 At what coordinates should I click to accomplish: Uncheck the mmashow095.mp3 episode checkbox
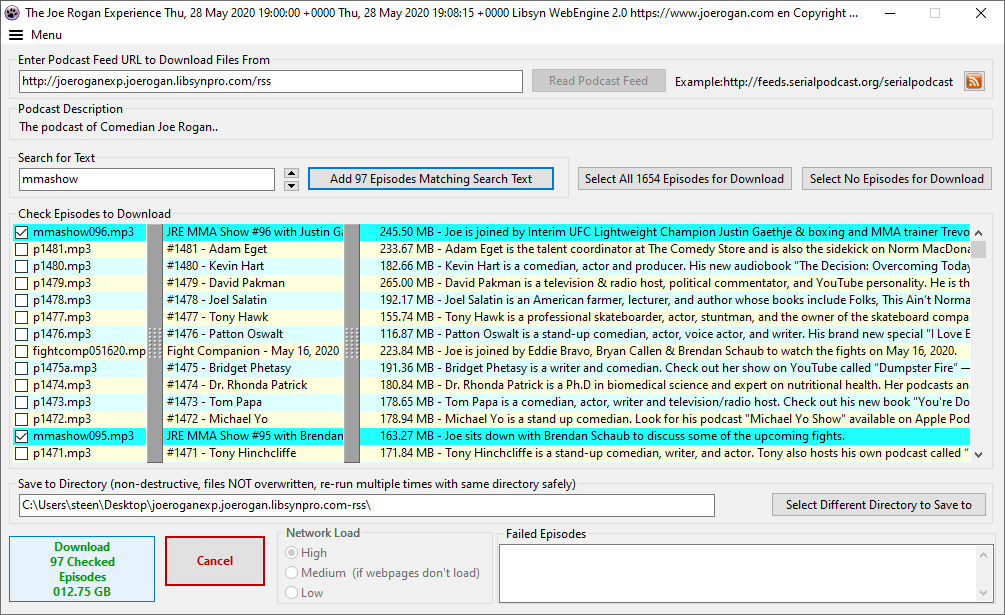click(x=21, y=436)
